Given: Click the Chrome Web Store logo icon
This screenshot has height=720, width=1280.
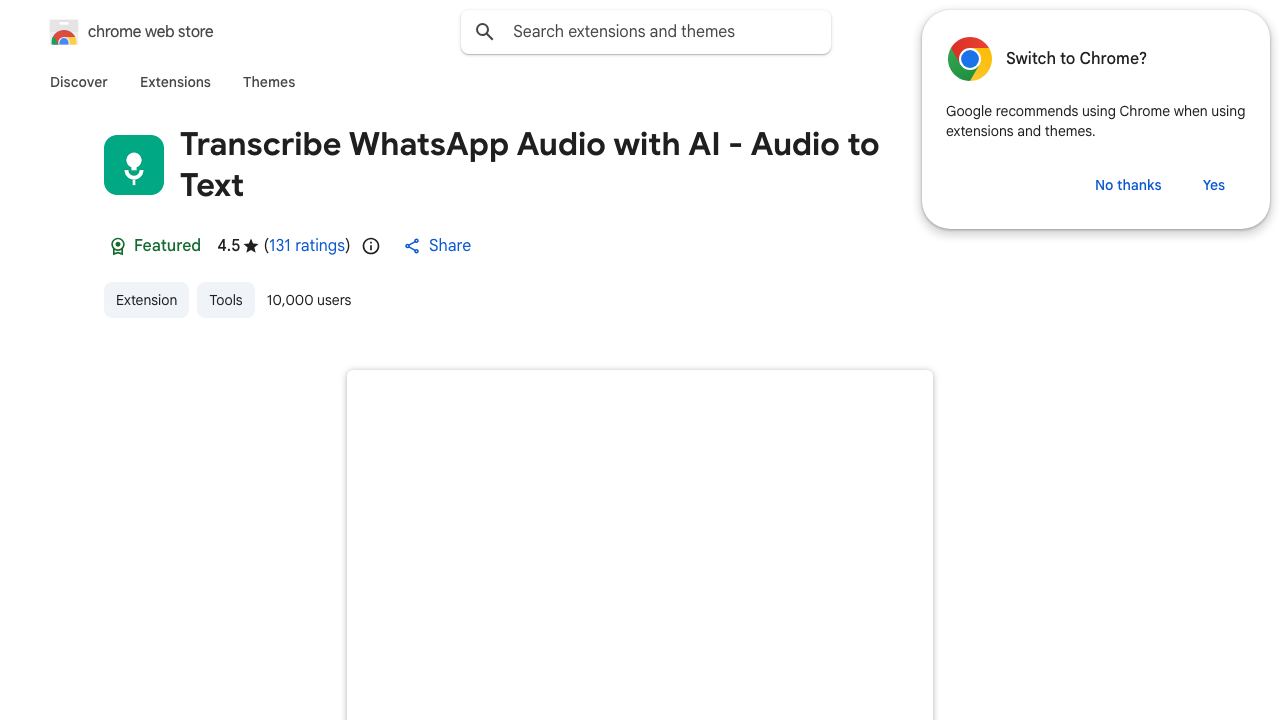Looking at the screenshot, I should [64, 32].
